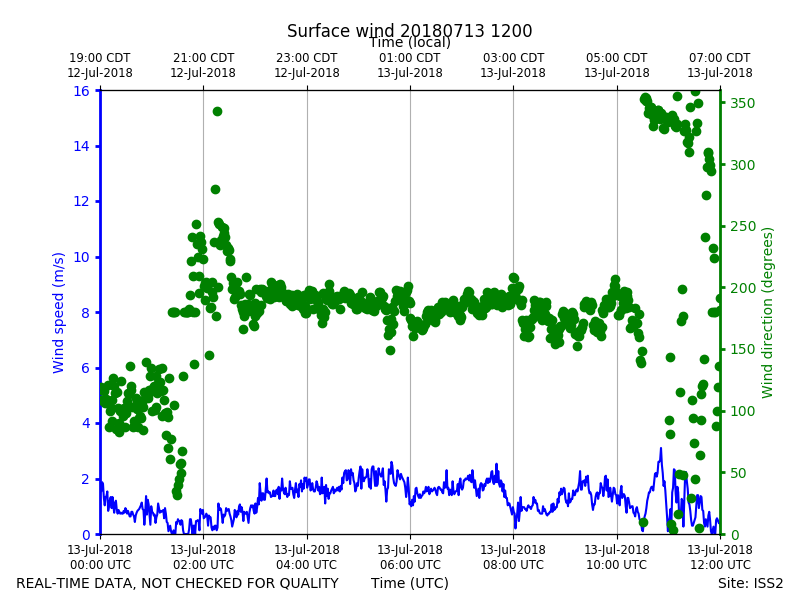800x600 pixels.
Task: Click the blue '14' wind speed tick
Action: point(81,146)
